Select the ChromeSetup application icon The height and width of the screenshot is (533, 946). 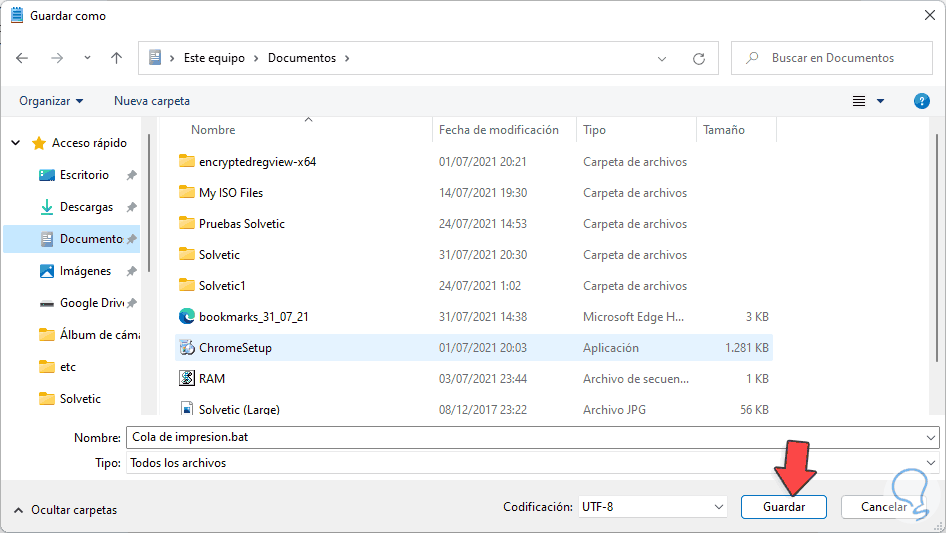186,348
